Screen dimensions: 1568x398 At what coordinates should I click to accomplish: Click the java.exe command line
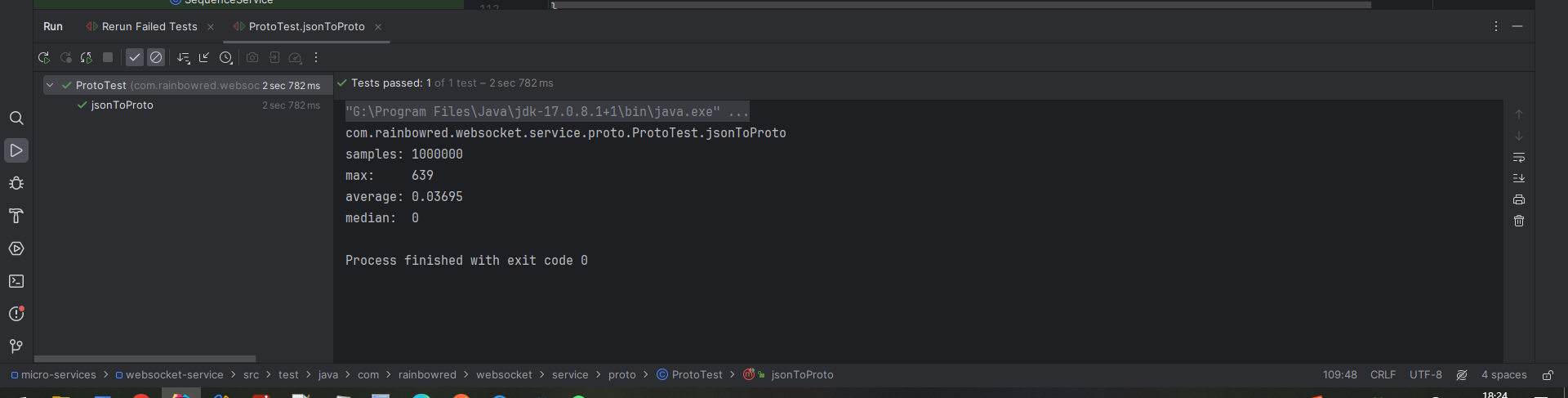pos(546,112)
